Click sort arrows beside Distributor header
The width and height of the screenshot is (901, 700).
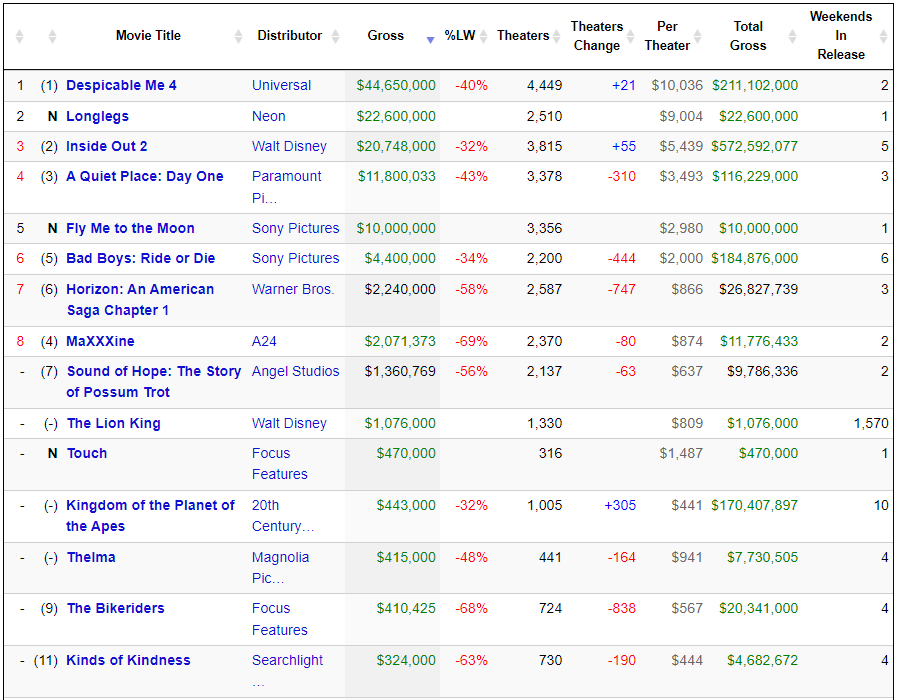[x=336, y=36]
